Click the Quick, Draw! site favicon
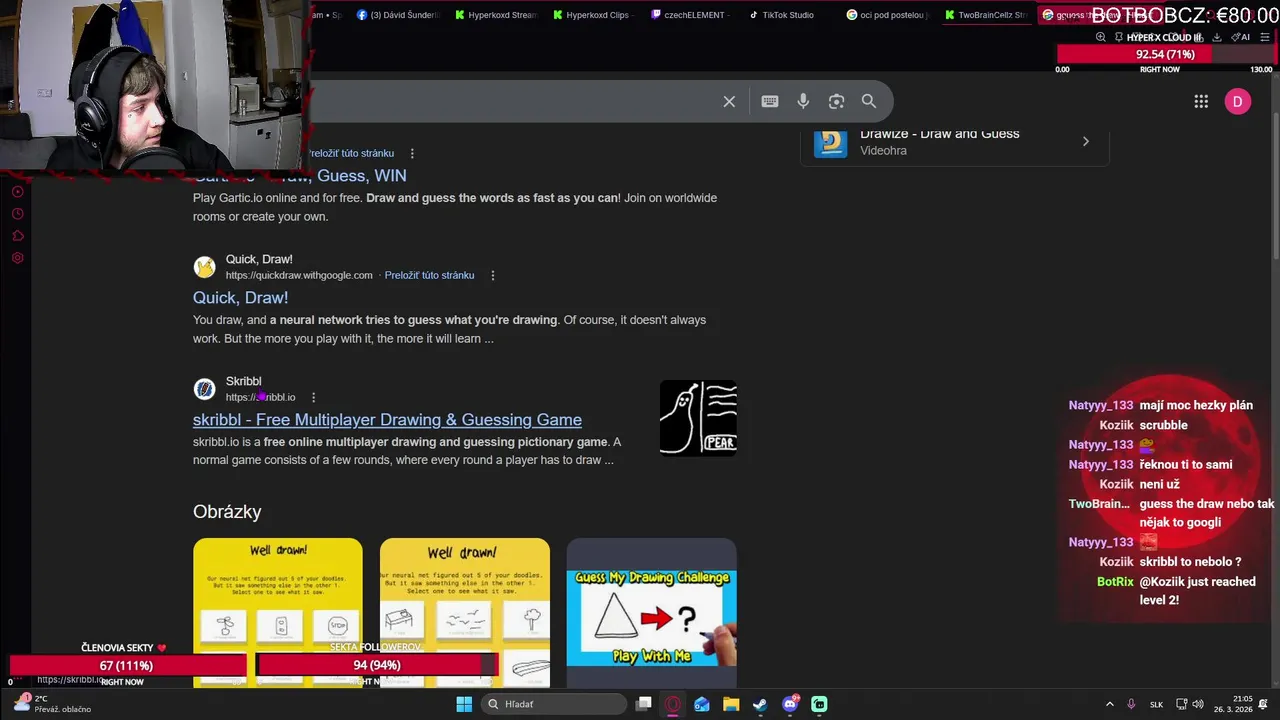The height and width of the screenshot is (720, 1280). (x=204, y=267)
